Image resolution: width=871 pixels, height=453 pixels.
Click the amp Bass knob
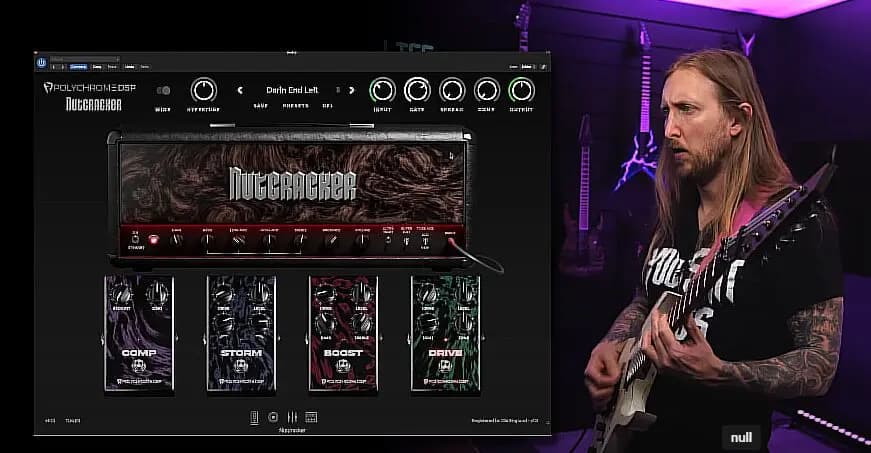click(207, 240)
